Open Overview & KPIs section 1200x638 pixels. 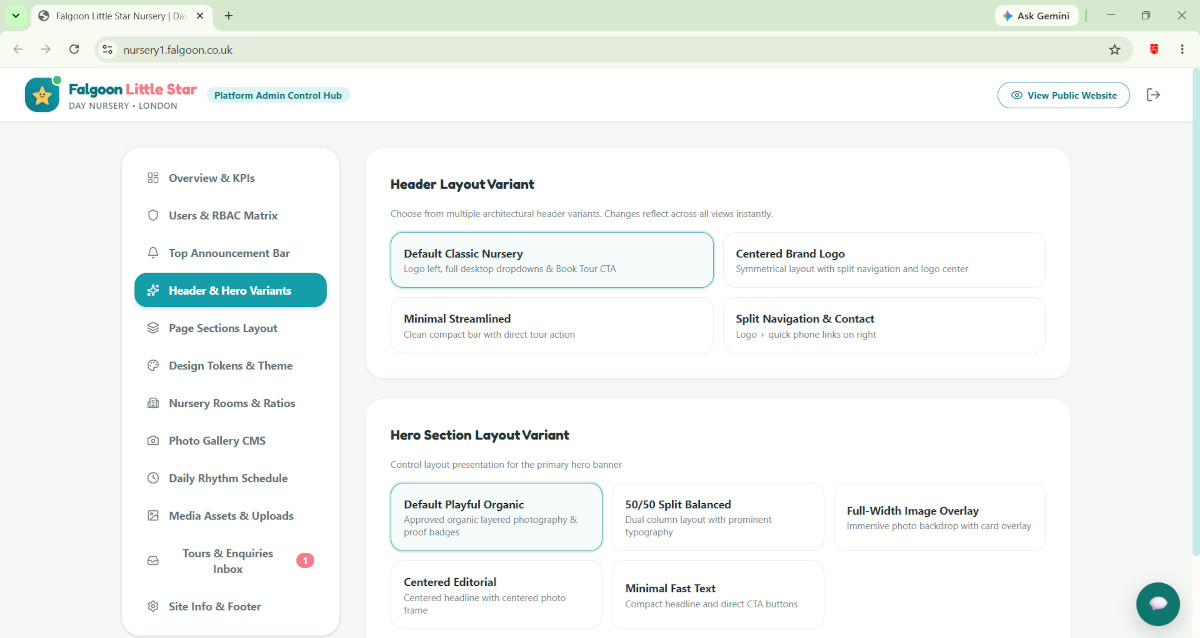[x=230, y=178]
